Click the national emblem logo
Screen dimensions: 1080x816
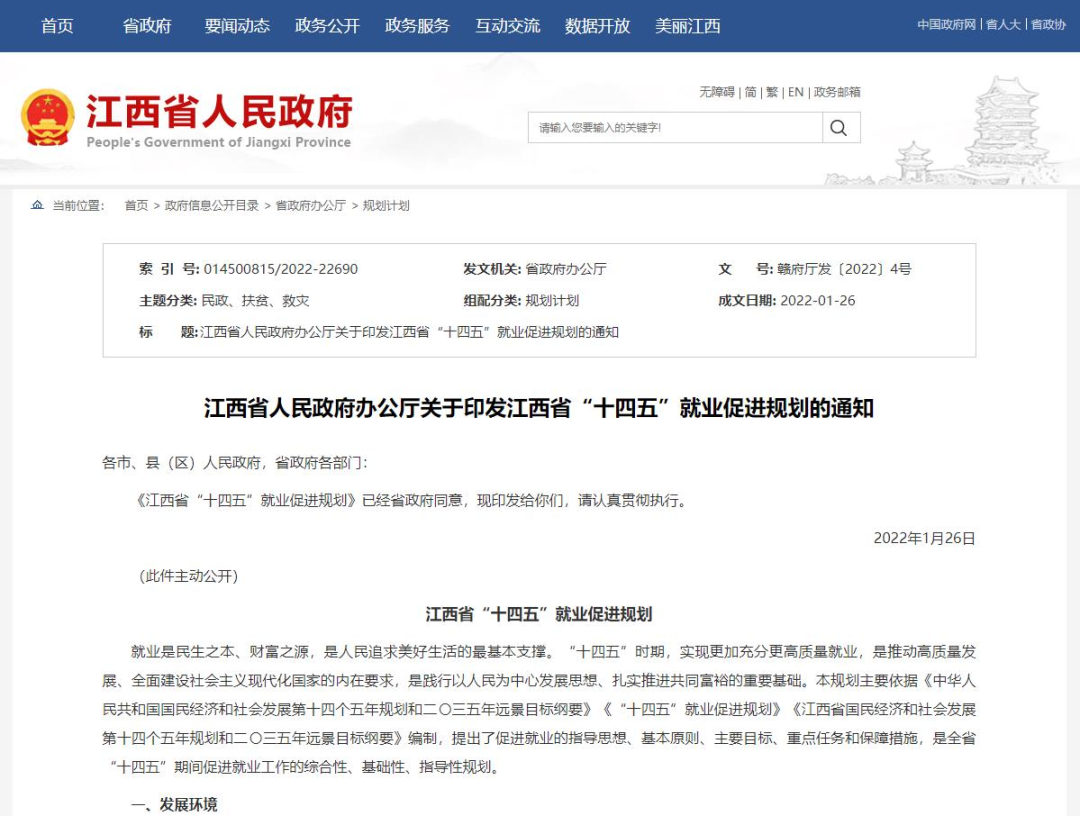tap(48, 118)
